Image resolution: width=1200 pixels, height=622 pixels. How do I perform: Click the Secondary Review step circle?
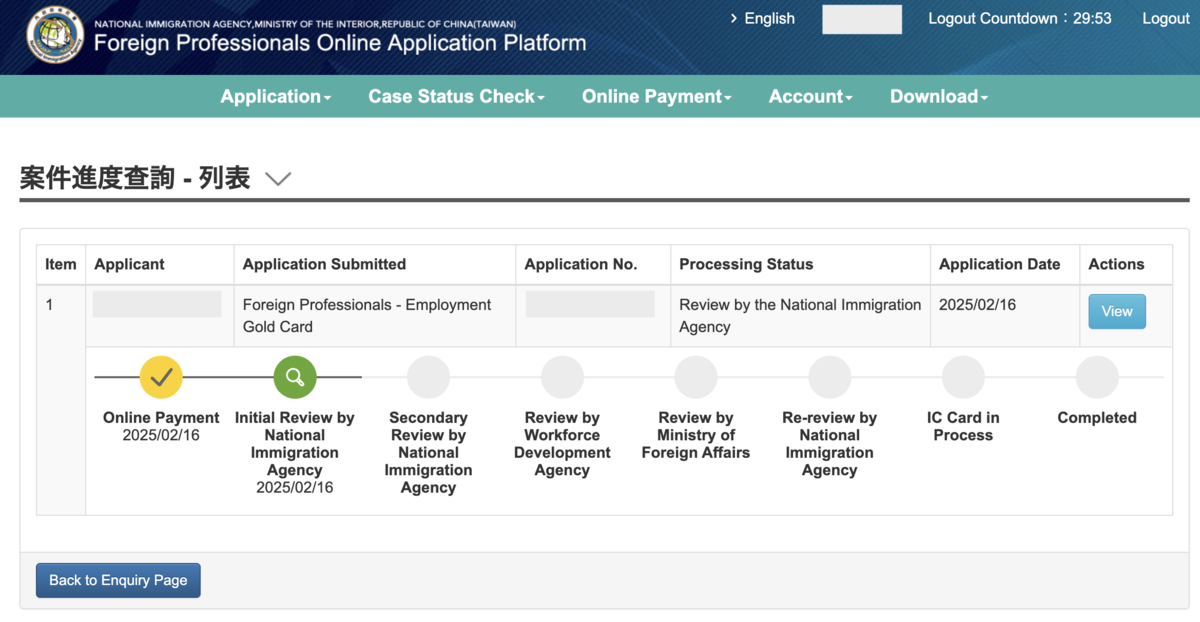tap(428, 377)
